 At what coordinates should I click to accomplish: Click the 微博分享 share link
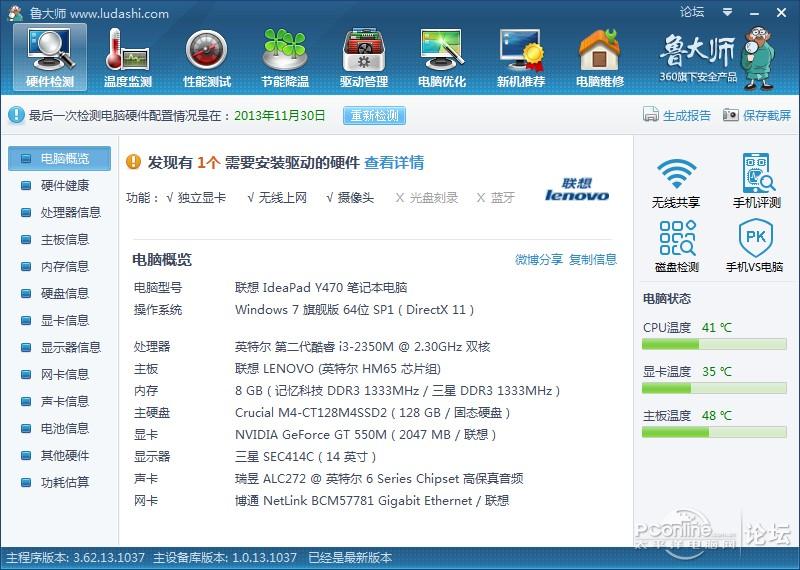click(x=539, y=260)
